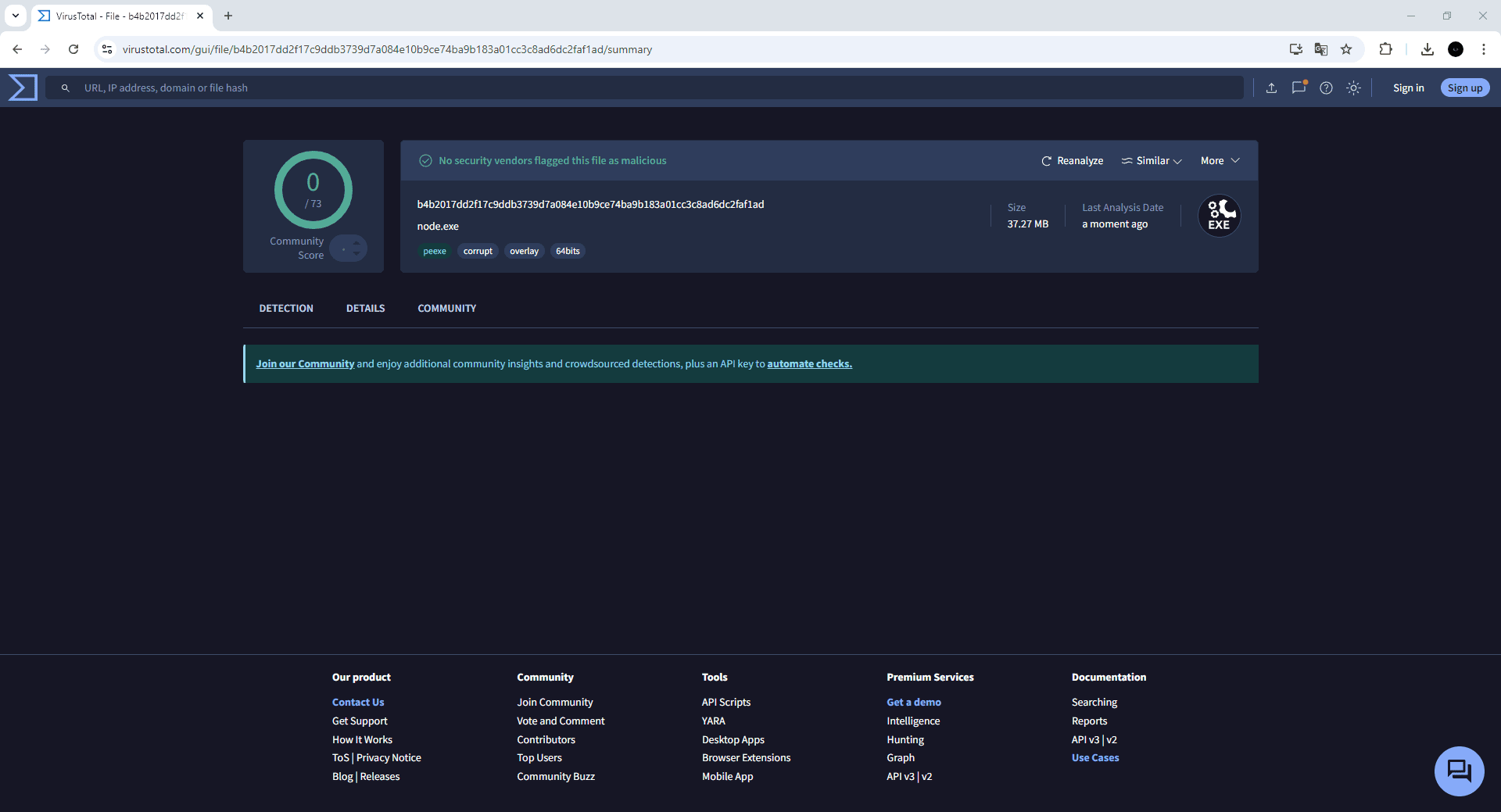This screenshot has width=1501, height=812.
Task: Open How It Works footer link
Action: 362,740
